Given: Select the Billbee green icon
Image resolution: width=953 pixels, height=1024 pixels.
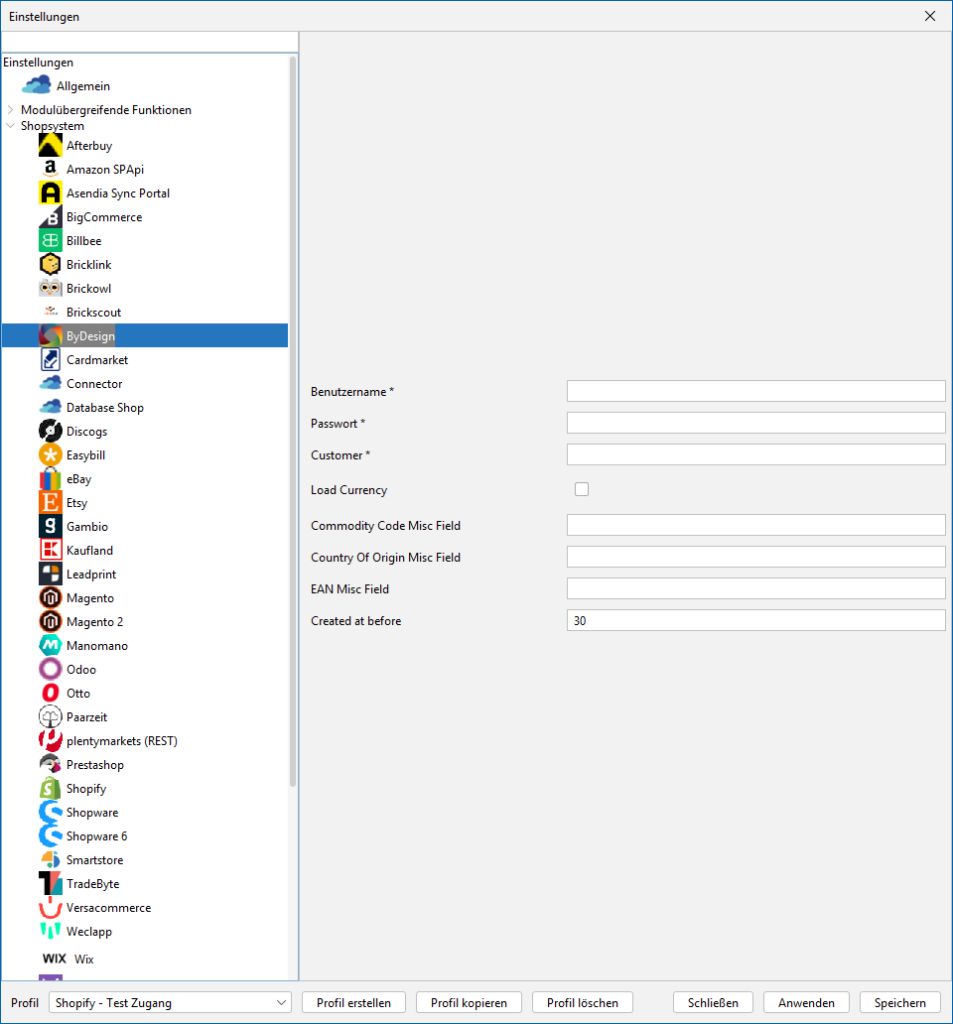Looking at the screenshot, I should point(50,241).
